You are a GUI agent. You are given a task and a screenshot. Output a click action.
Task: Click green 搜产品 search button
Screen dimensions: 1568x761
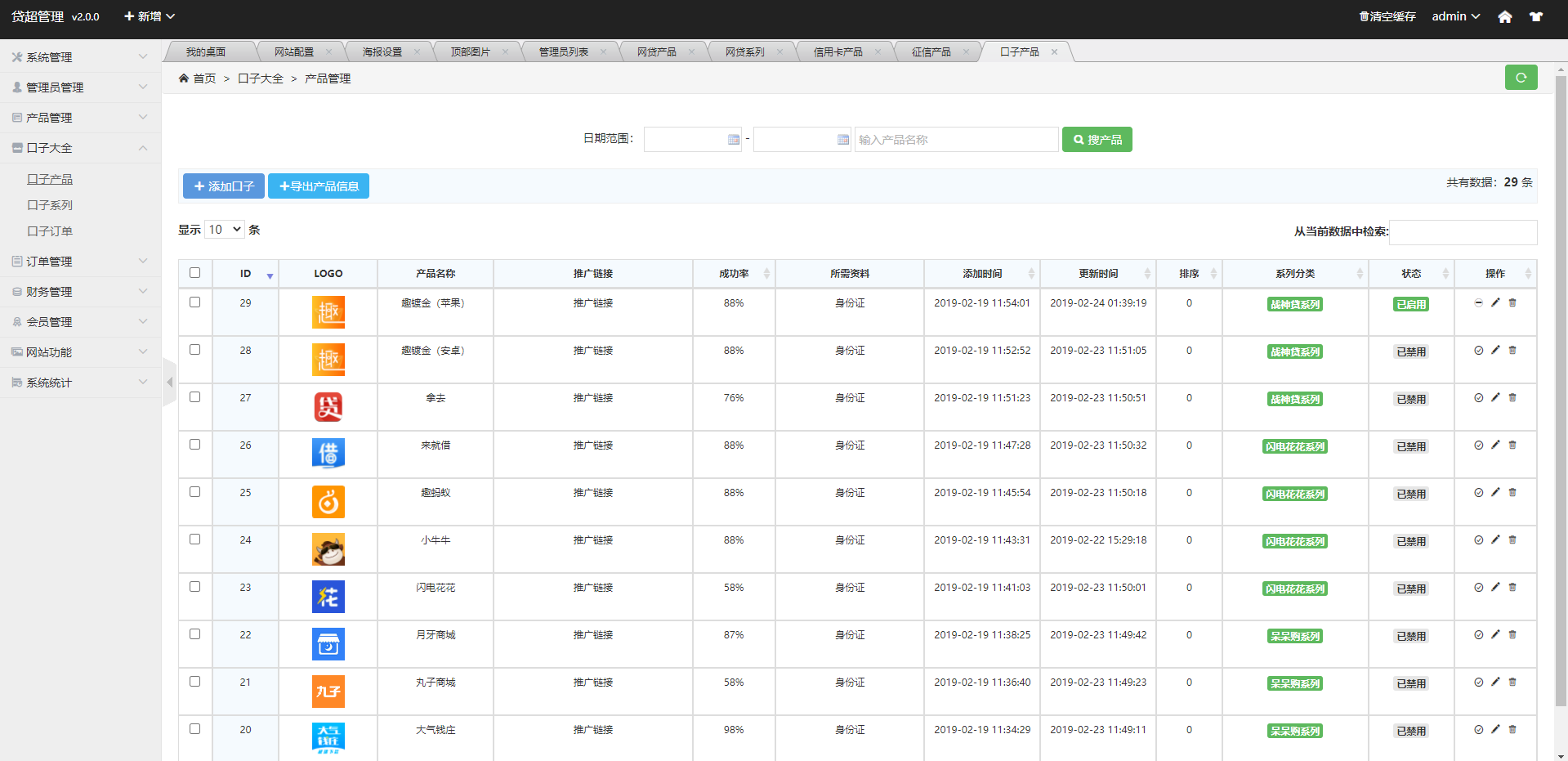pyautogui.click(x=1097, y=140)
